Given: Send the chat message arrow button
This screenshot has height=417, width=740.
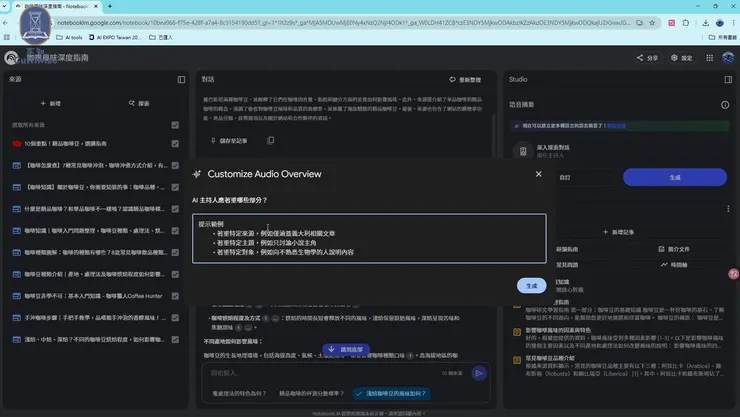Looking at the screenshot, I should click(x=479, y=373).
